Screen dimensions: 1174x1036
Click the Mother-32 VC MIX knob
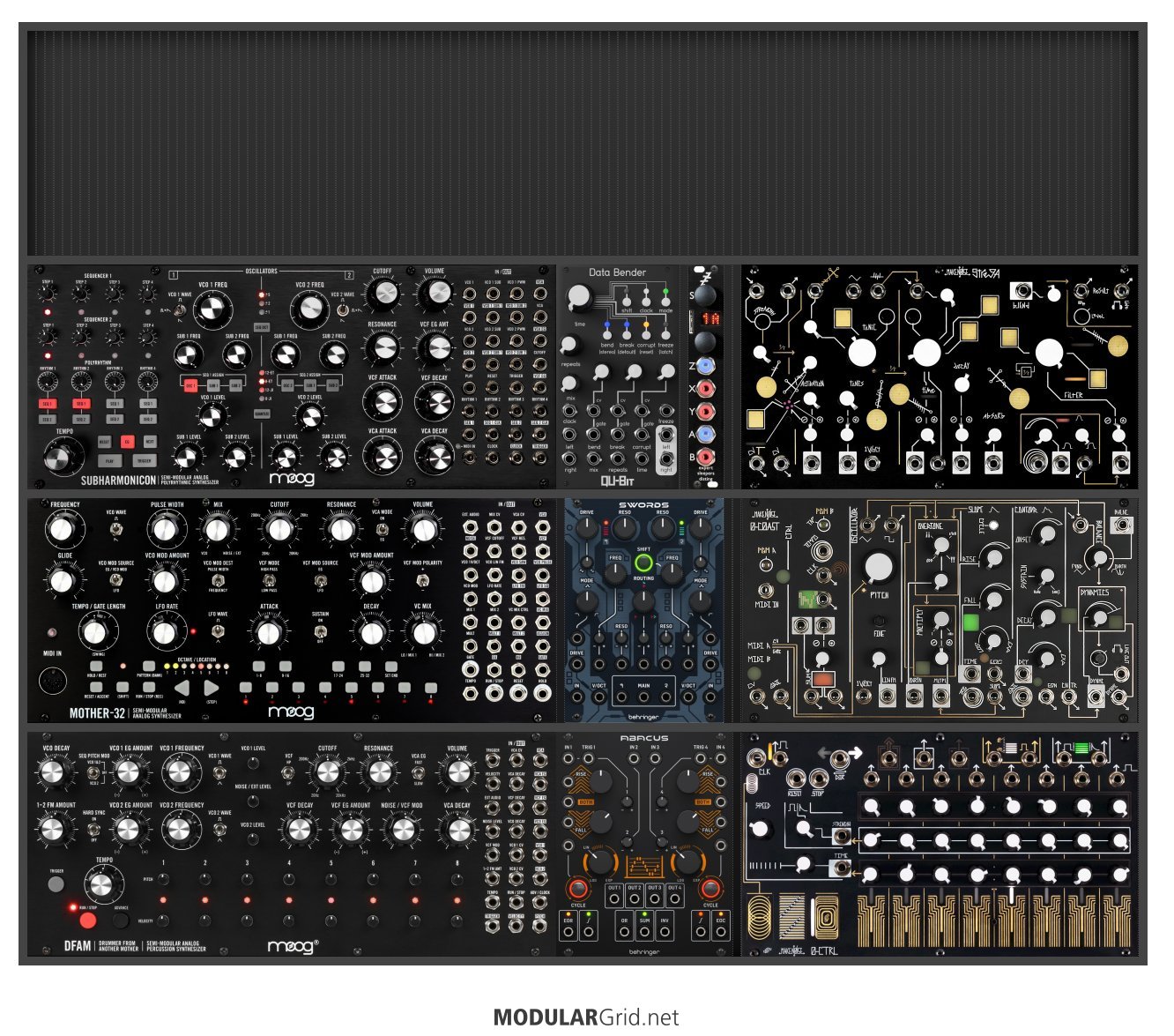(x=422, y=631)
